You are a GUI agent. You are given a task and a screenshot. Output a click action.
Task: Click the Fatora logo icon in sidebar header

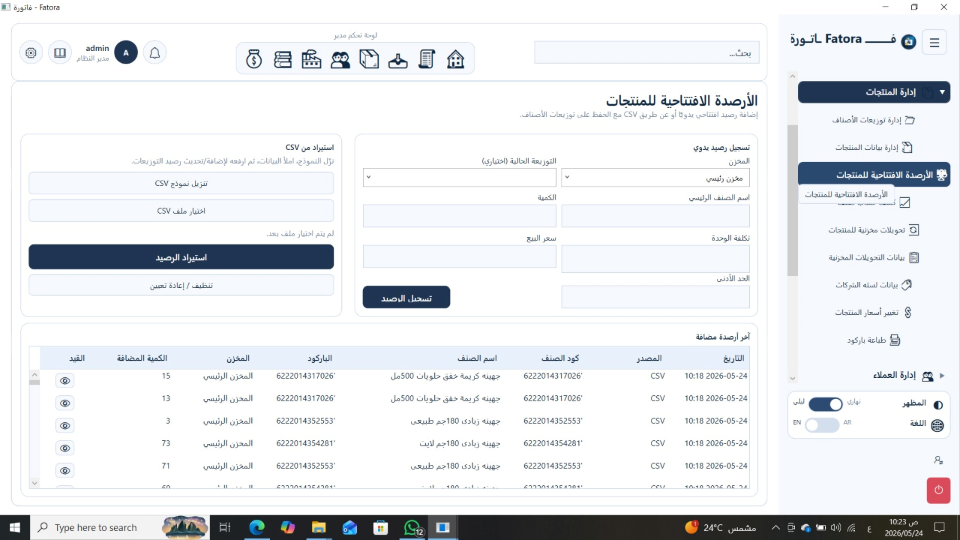909,42
